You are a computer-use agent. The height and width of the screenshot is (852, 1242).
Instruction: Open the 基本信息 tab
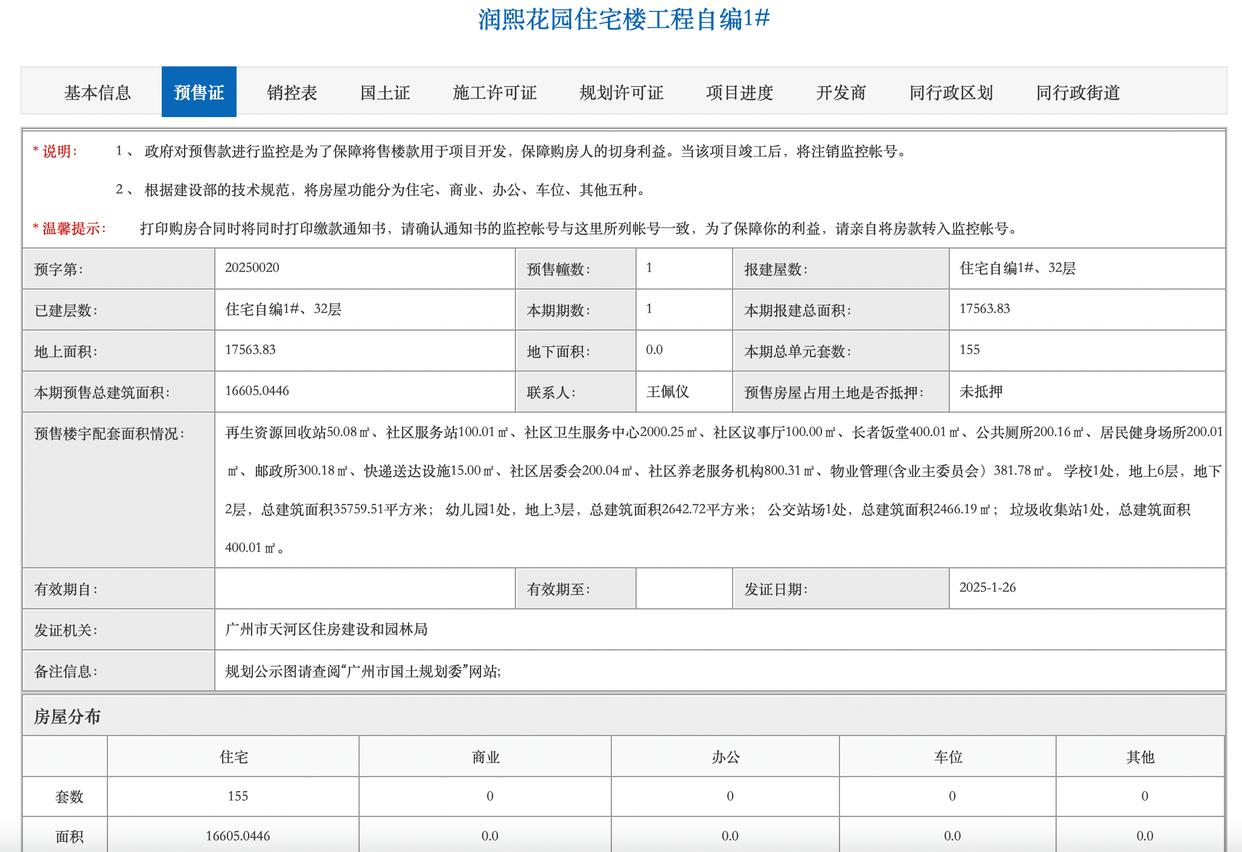click(98, 93)
